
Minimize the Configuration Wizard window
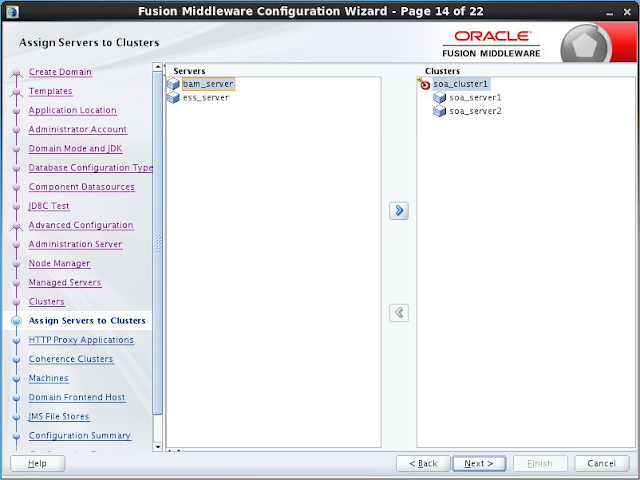tap(609, 12)
